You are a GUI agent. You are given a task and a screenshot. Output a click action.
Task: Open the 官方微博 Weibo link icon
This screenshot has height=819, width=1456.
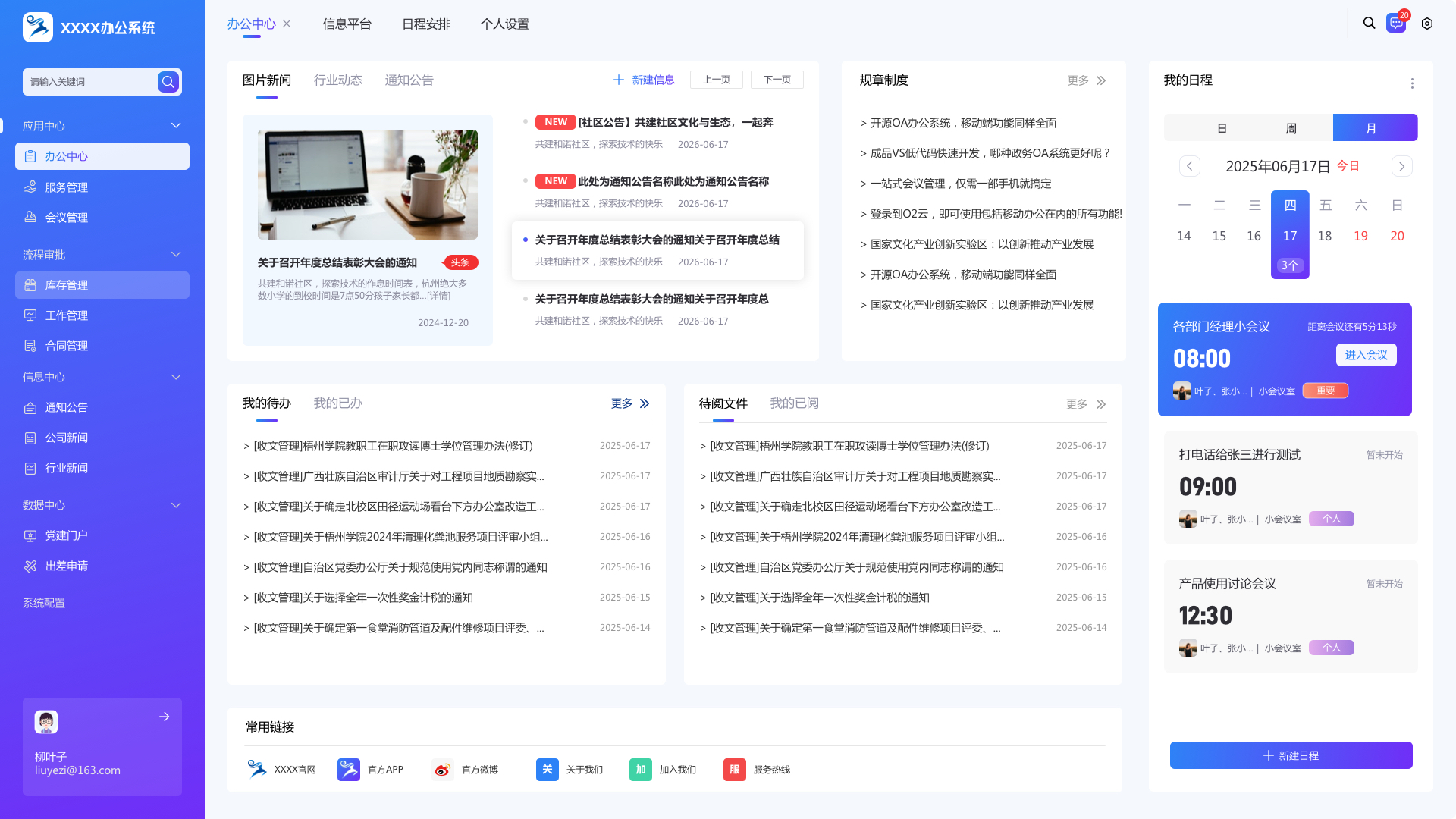click(442, 770)
